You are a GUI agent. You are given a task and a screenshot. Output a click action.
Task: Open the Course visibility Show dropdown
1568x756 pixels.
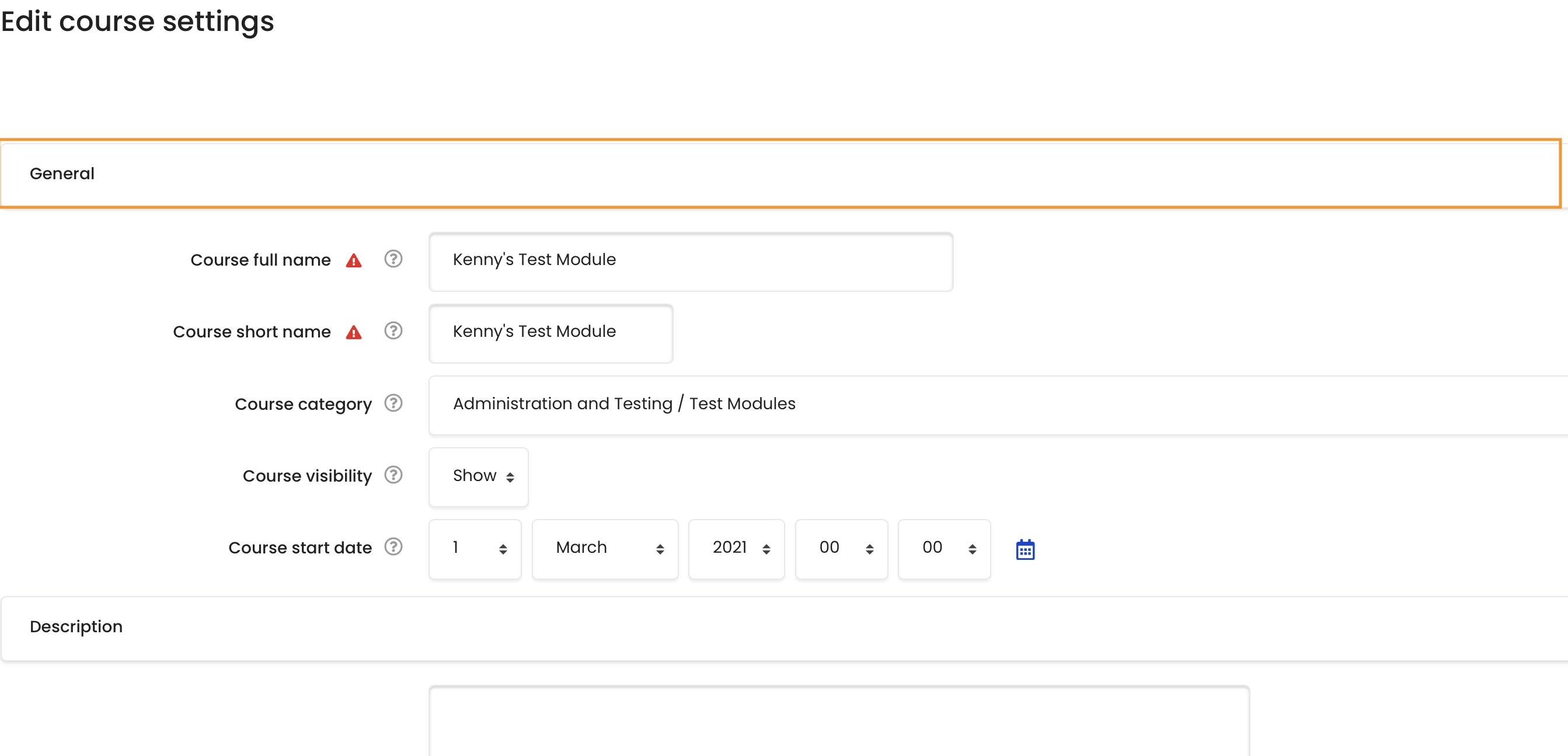[x=479, y=476]
